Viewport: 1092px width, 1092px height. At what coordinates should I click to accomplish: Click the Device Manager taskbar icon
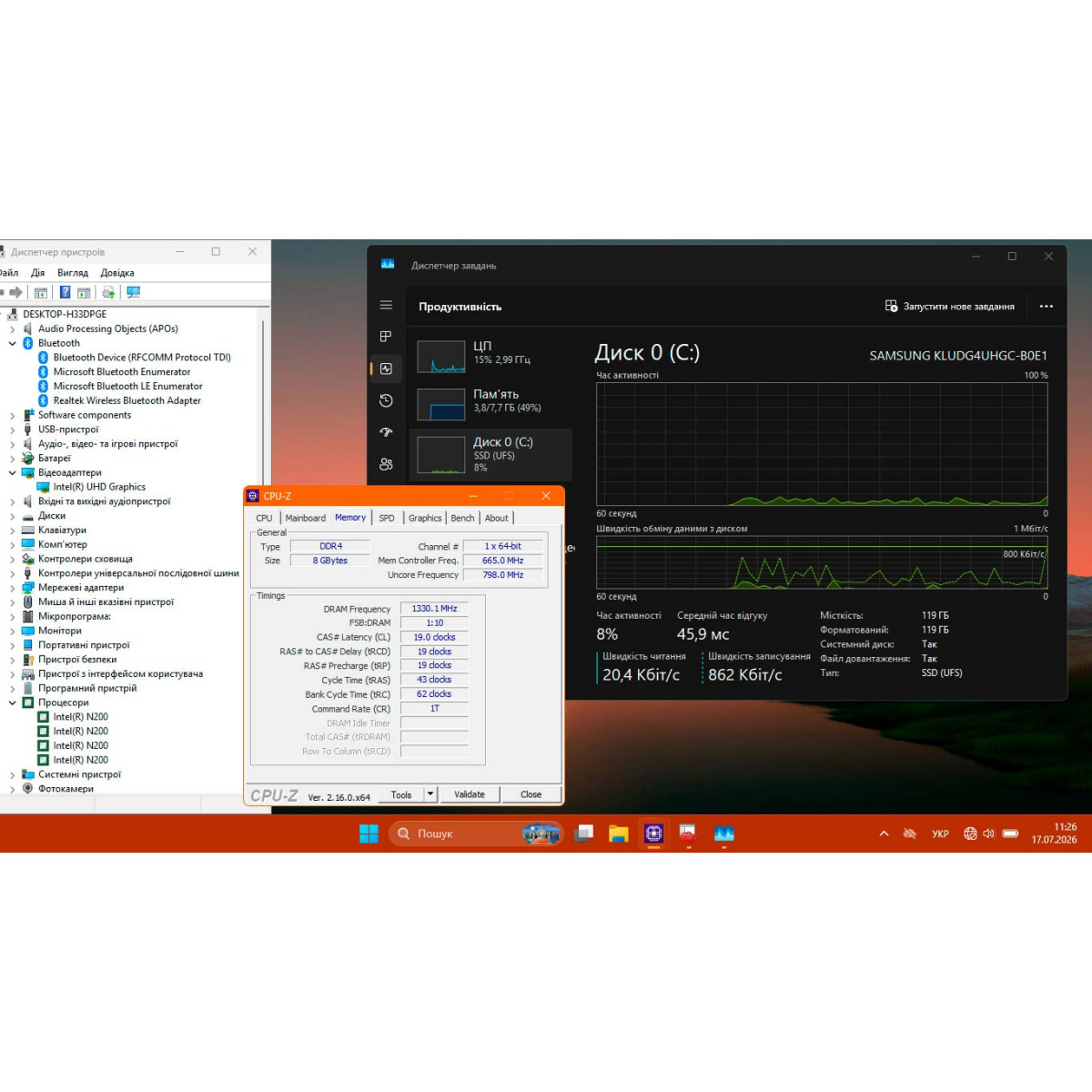click(x=688, y=834)
